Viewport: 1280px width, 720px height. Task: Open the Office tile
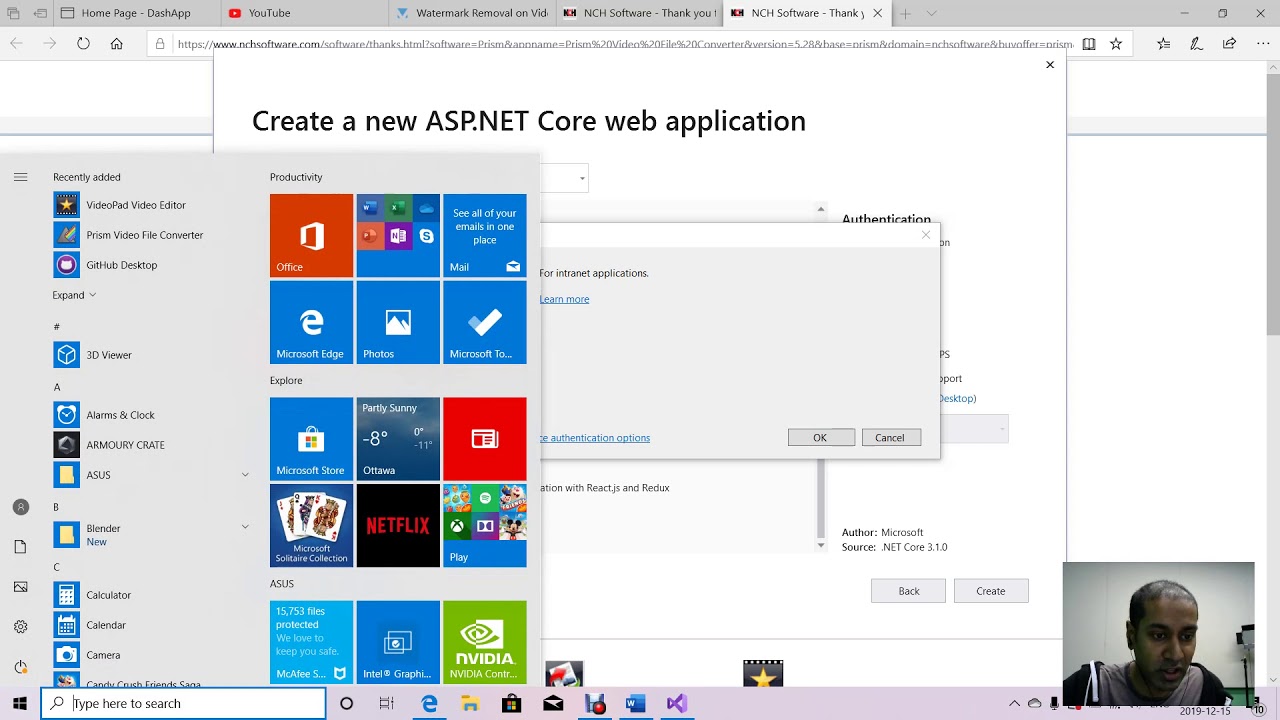(x=311, y=235)
